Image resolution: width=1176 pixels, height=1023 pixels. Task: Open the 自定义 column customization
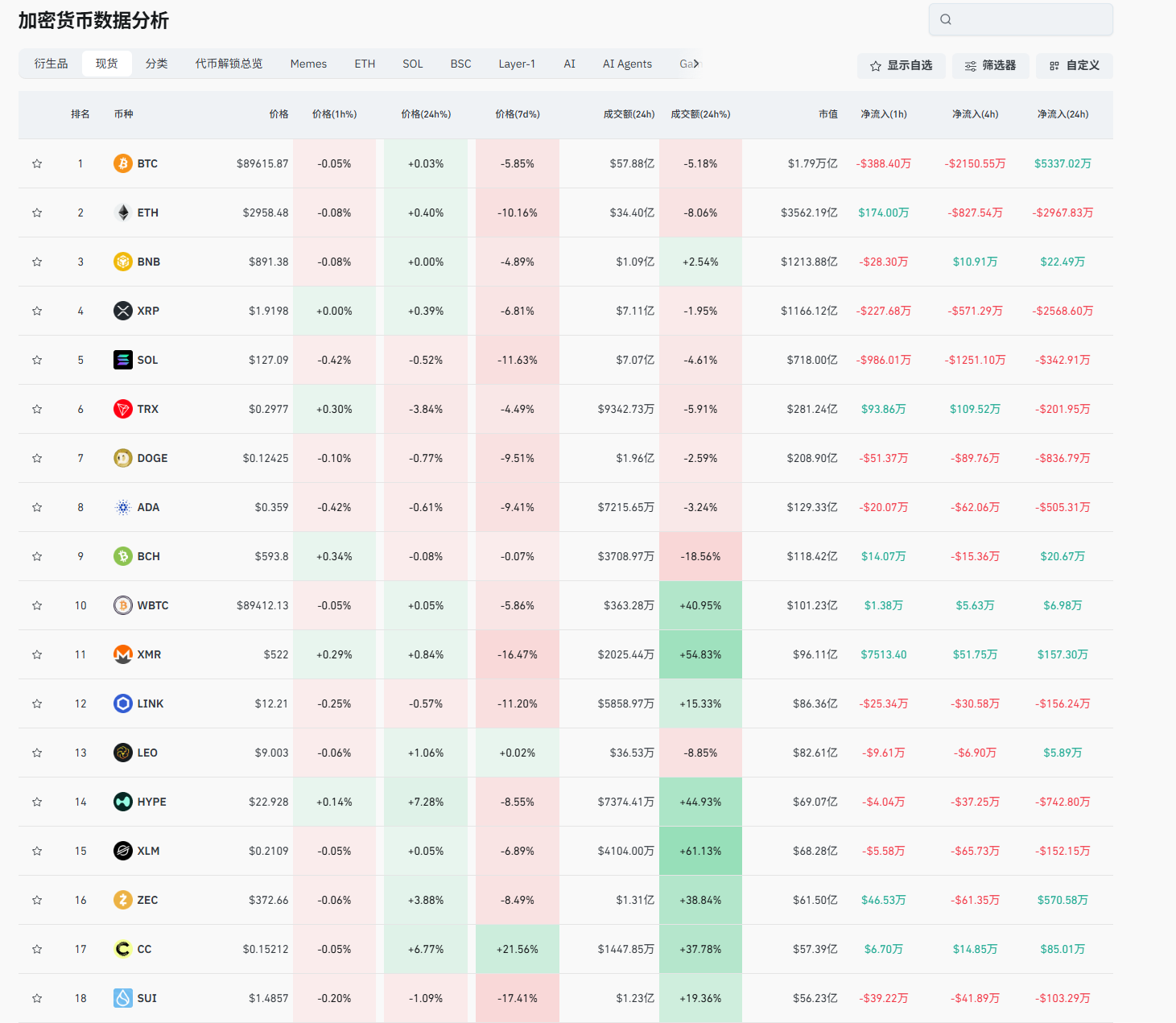(x=1074, y=66)
